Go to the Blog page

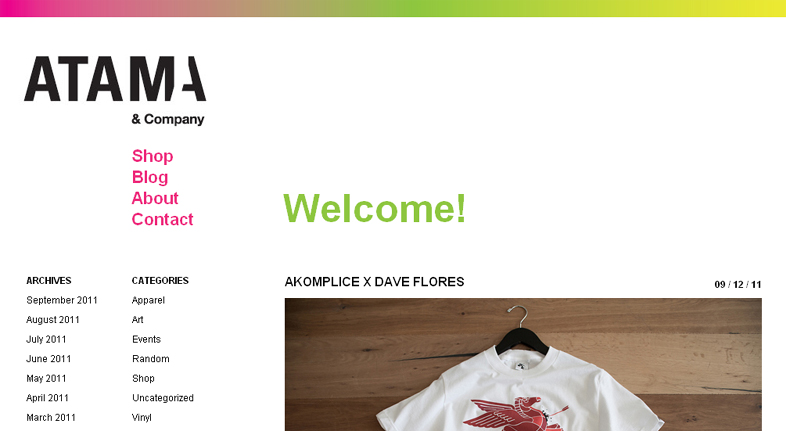click(x=150, y=177)
